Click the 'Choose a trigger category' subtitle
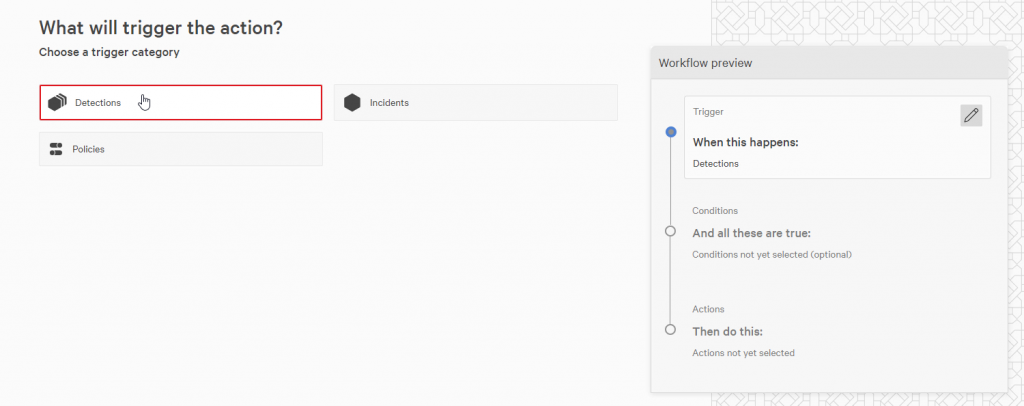This screenshot has height=406, width=1024. [109, 52]
